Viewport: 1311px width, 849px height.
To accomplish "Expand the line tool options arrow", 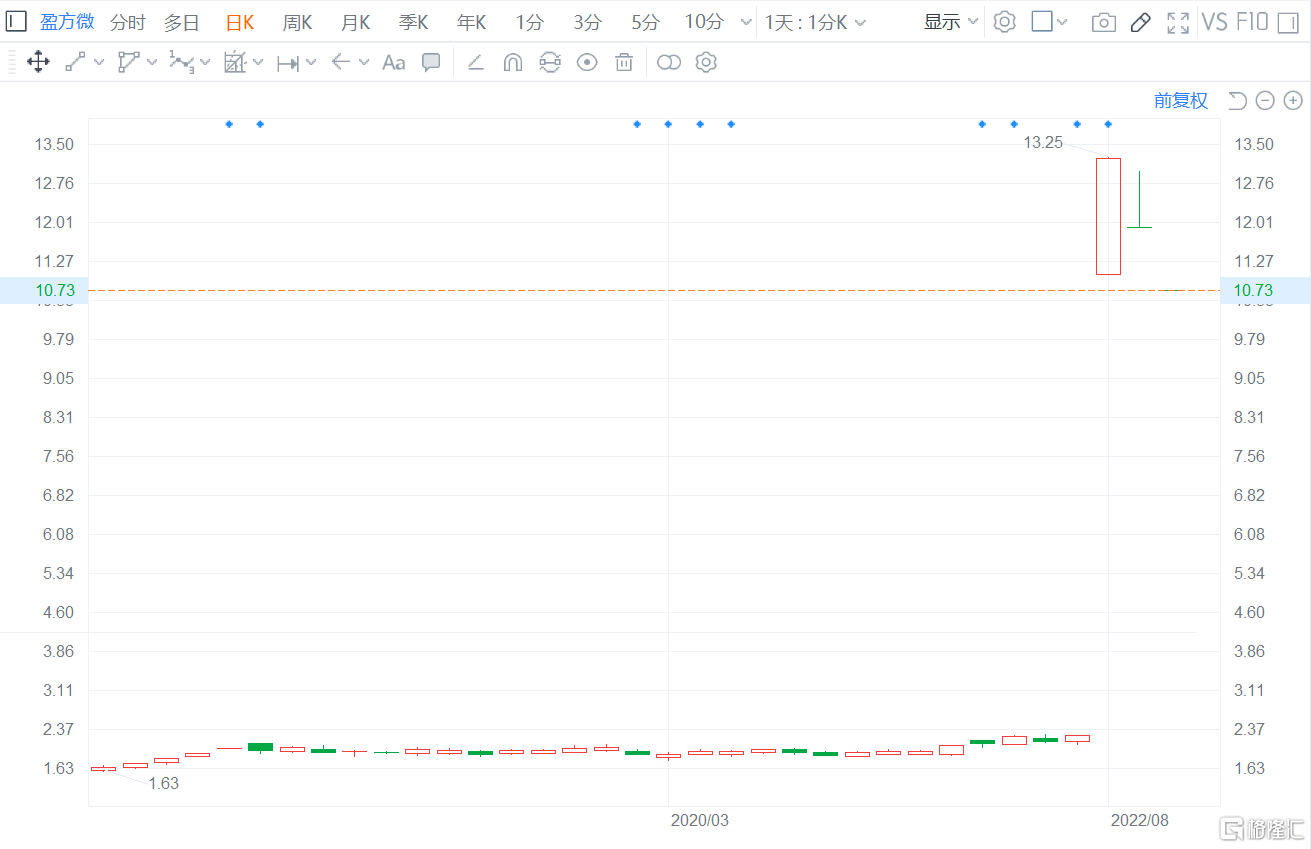I will pyautogui.click(x=99, y=63).
